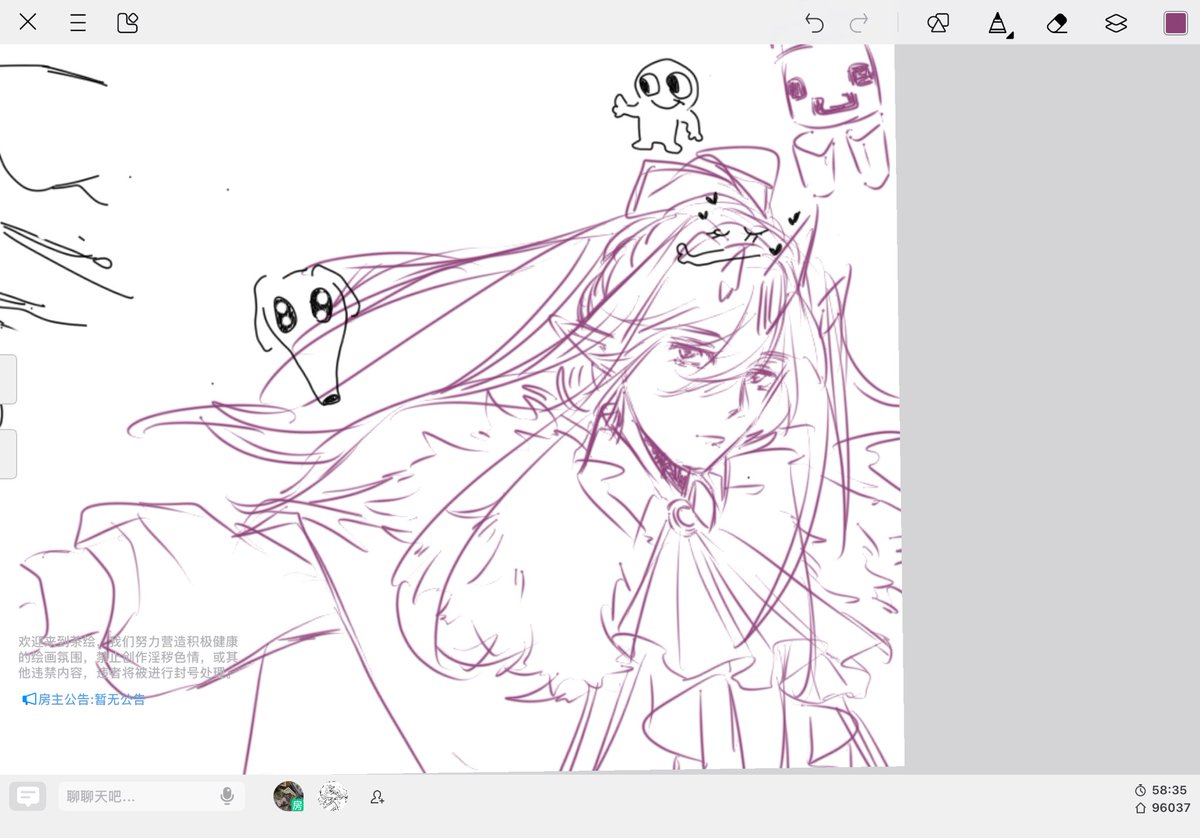Tap the upper left side panel handle
The image size is (1200, 838).
pyautogui.click(x=8, y=379)
